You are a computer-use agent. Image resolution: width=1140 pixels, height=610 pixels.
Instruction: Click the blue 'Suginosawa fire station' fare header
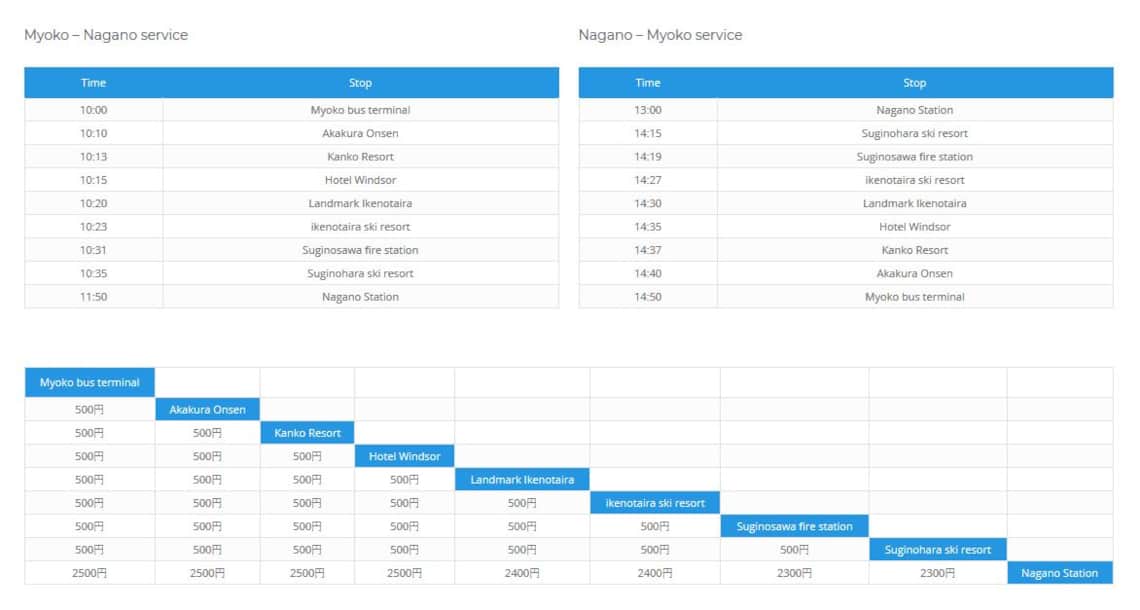click(795, 526)
